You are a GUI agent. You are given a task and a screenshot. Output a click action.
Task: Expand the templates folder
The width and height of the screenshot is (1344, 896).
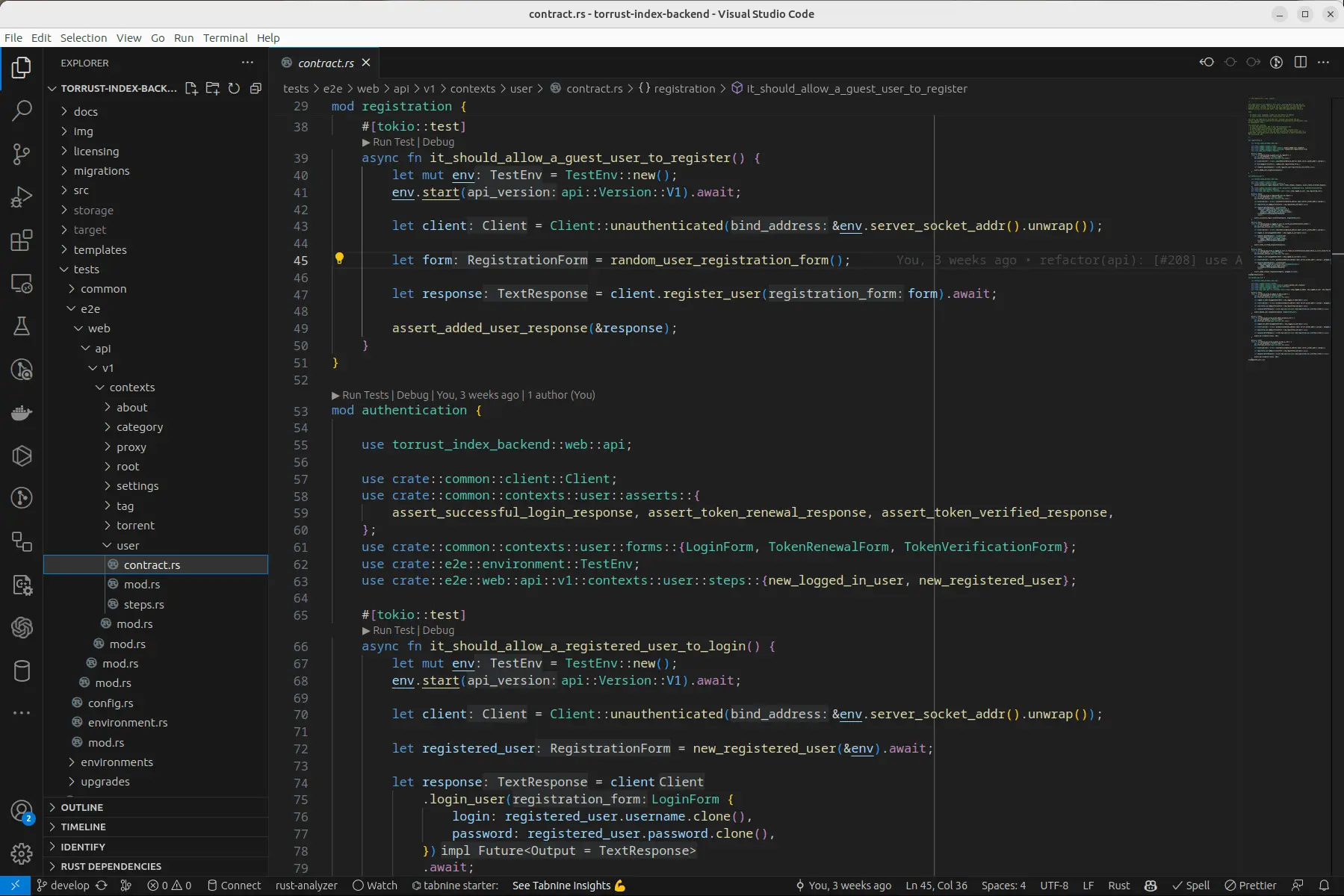coord(99,250)
